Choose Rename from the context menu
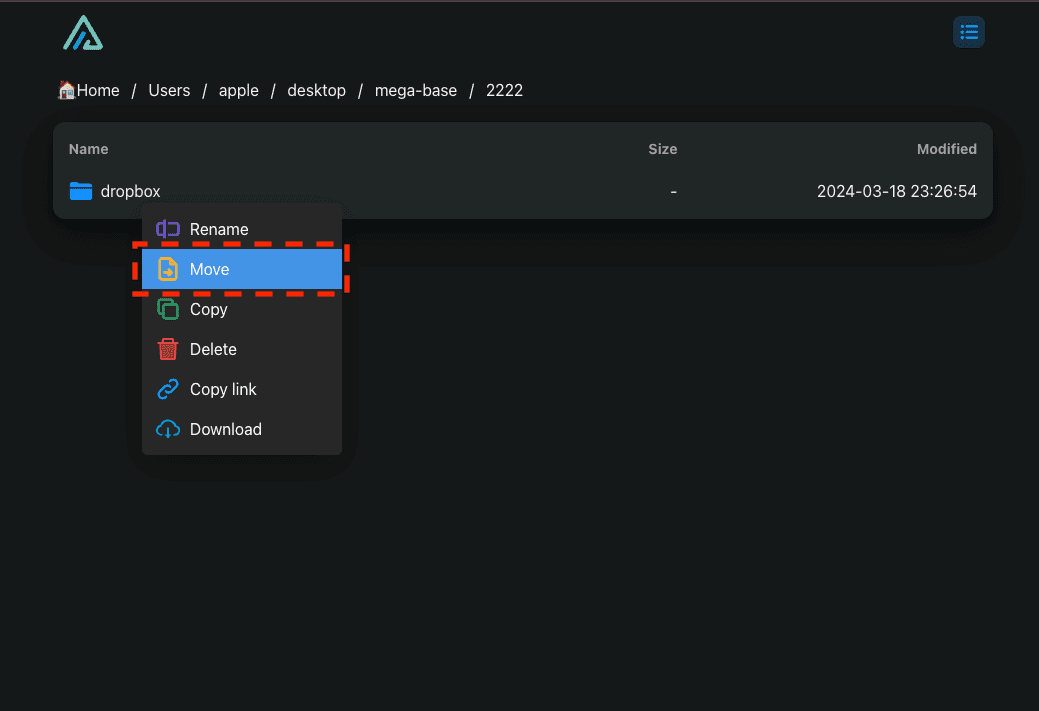This screenshot has height=711, width=1039. pyautogui.click(x=242, y=229)
